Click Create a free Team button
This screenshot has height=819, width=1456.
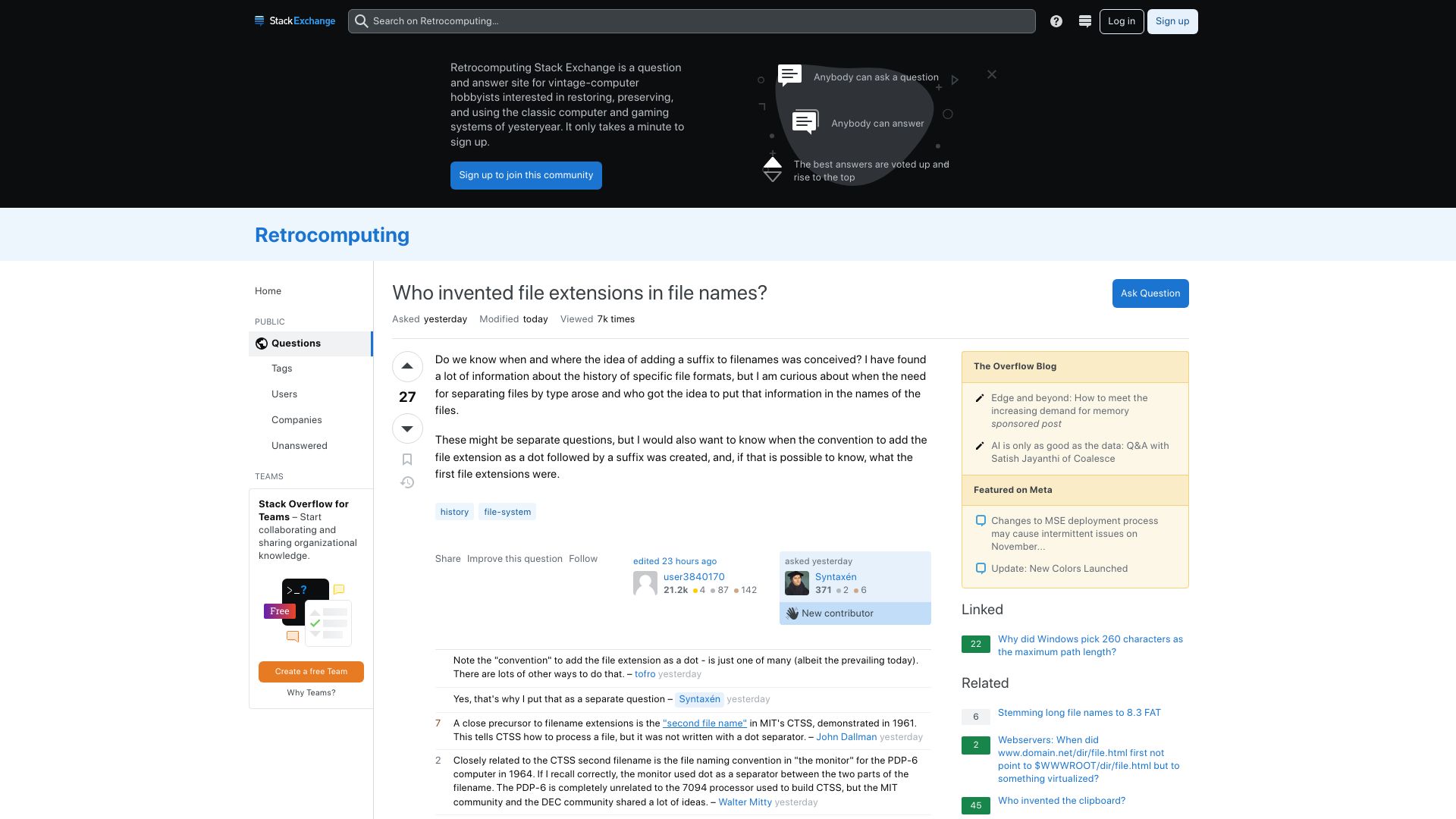tap(311, 672)
